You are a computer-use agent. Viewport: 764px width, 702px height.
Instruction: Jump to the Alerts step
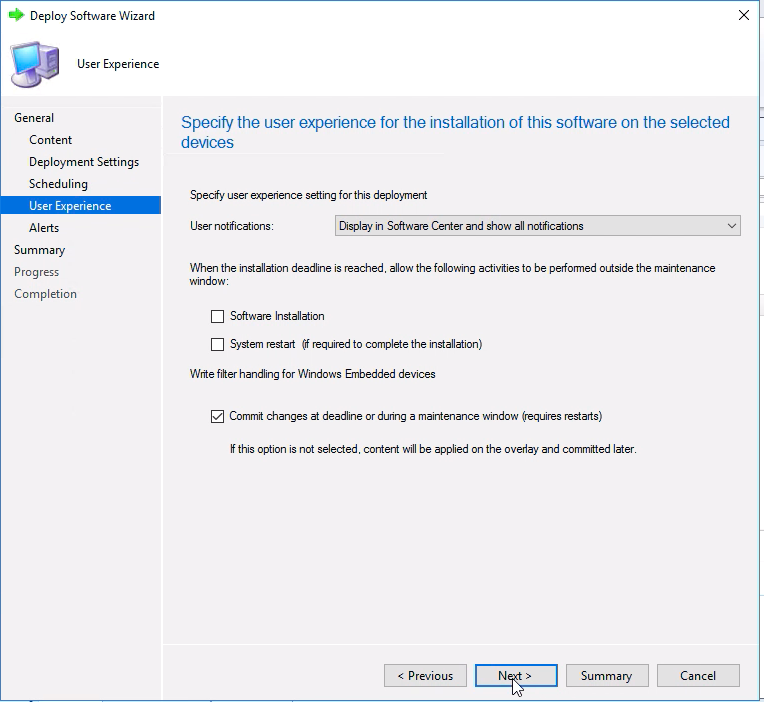point(44,228)
